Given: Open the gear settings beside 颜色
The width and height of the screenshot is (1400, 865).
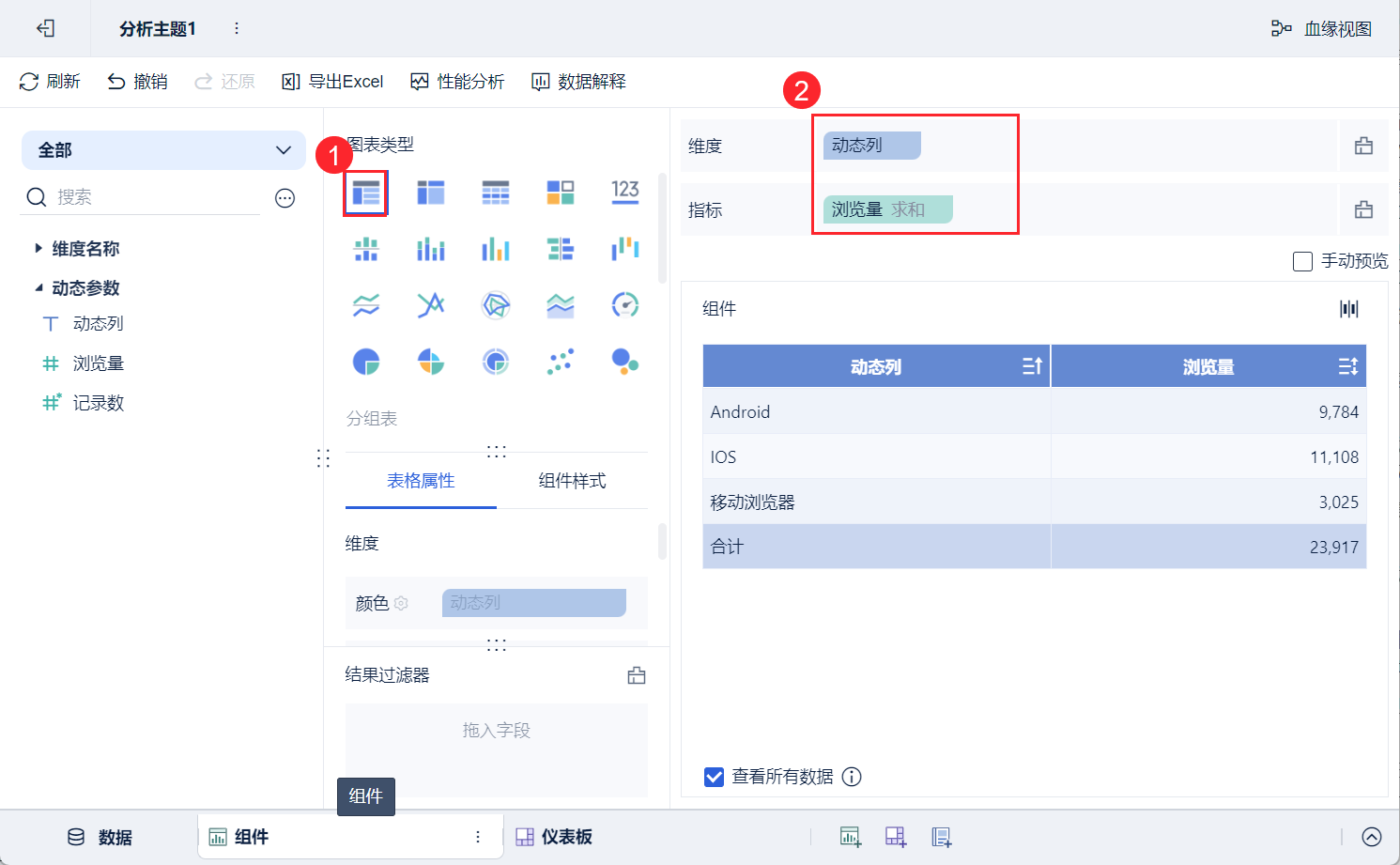Looking at the screenshot, I should (401, 603).
